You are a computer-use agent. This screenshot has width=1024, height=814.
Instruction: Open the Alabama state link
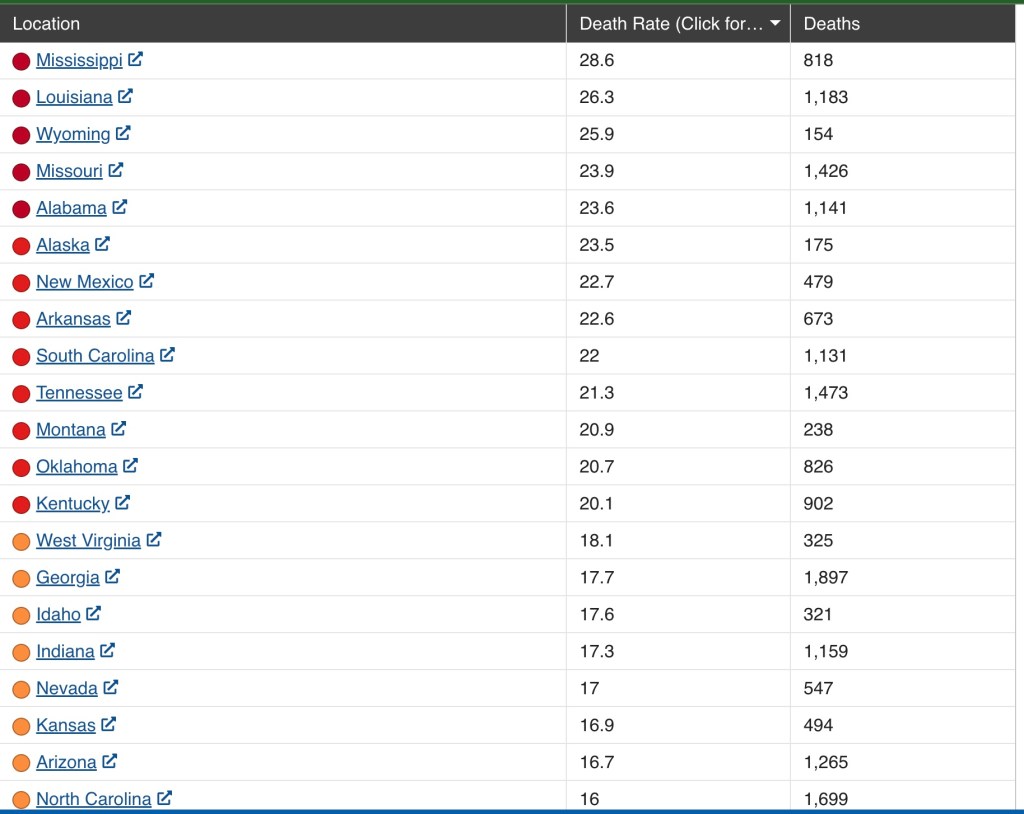tap(71, 208)
